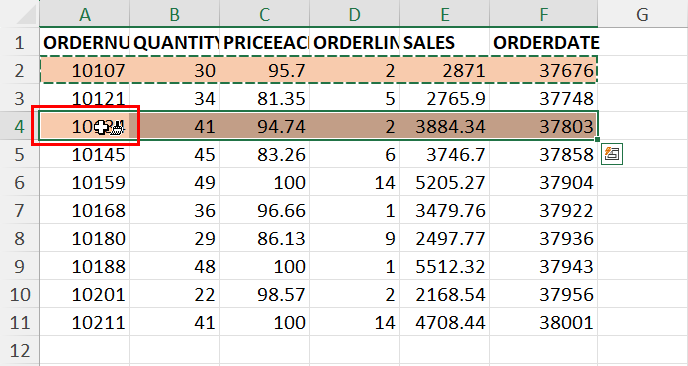Select column A header
Screen dimensions: 688x366
(x=85, y=14)
